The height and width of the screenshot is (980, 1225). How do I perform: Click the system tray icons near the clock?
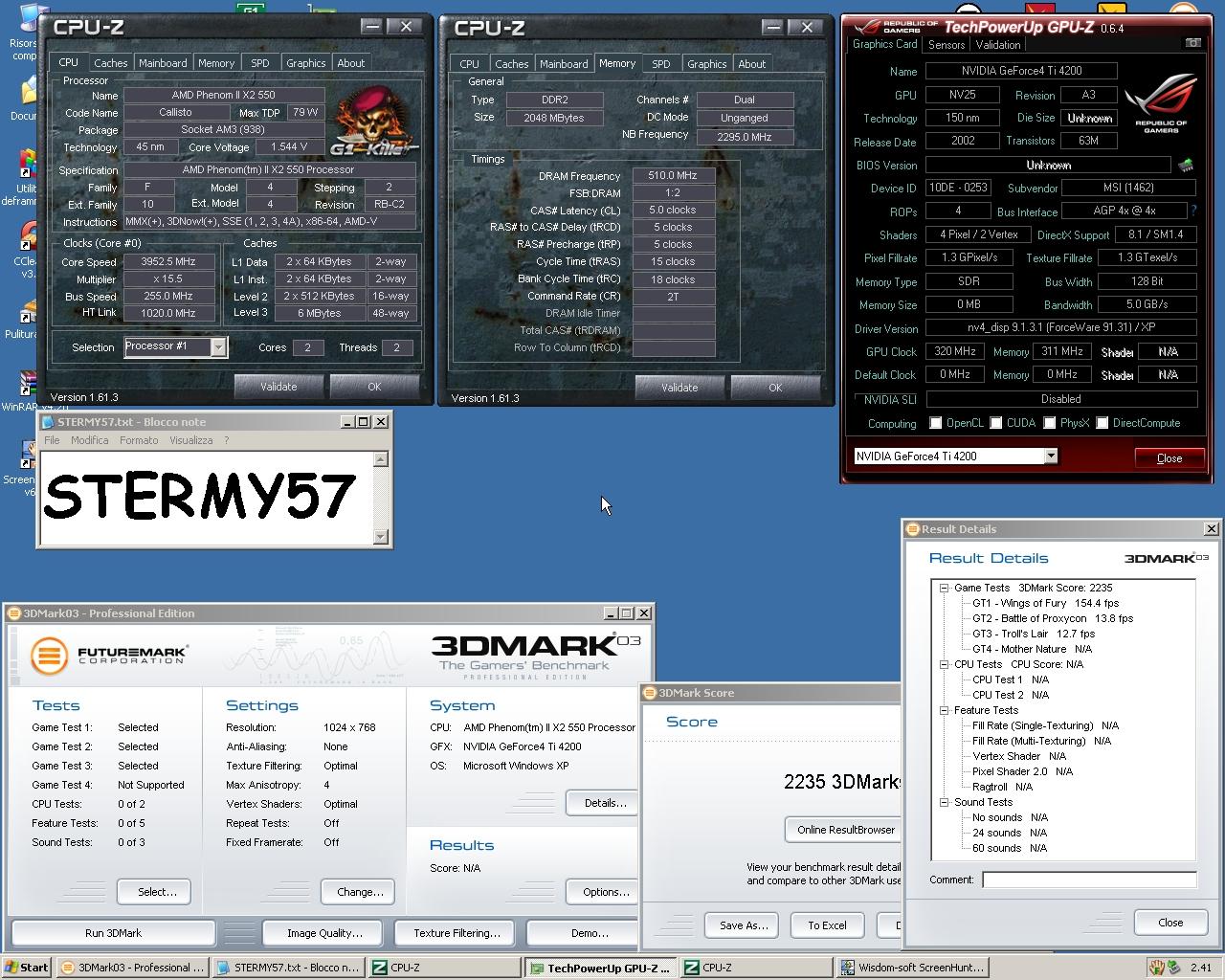click(x=1166, y=968)
